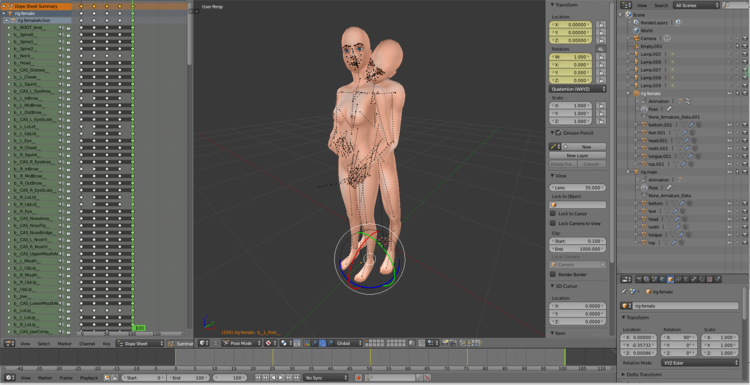Click the Object properties tab icon
This screenshot has height=385, width=750.
670,279
